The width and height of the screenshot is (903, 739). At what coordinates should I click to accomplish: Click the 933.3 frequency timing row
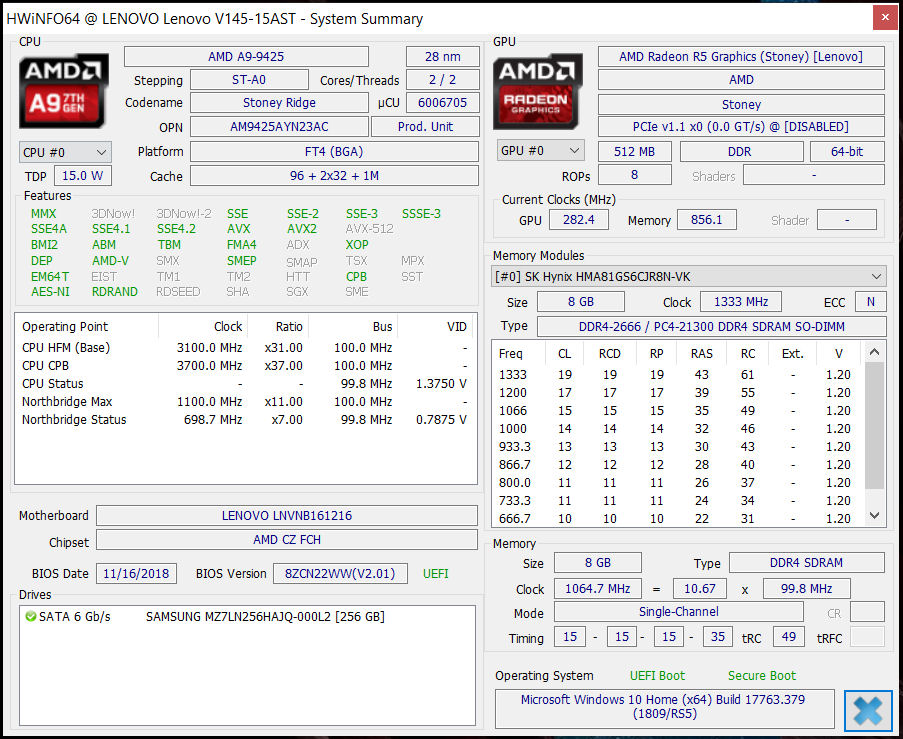coord(677,446)
